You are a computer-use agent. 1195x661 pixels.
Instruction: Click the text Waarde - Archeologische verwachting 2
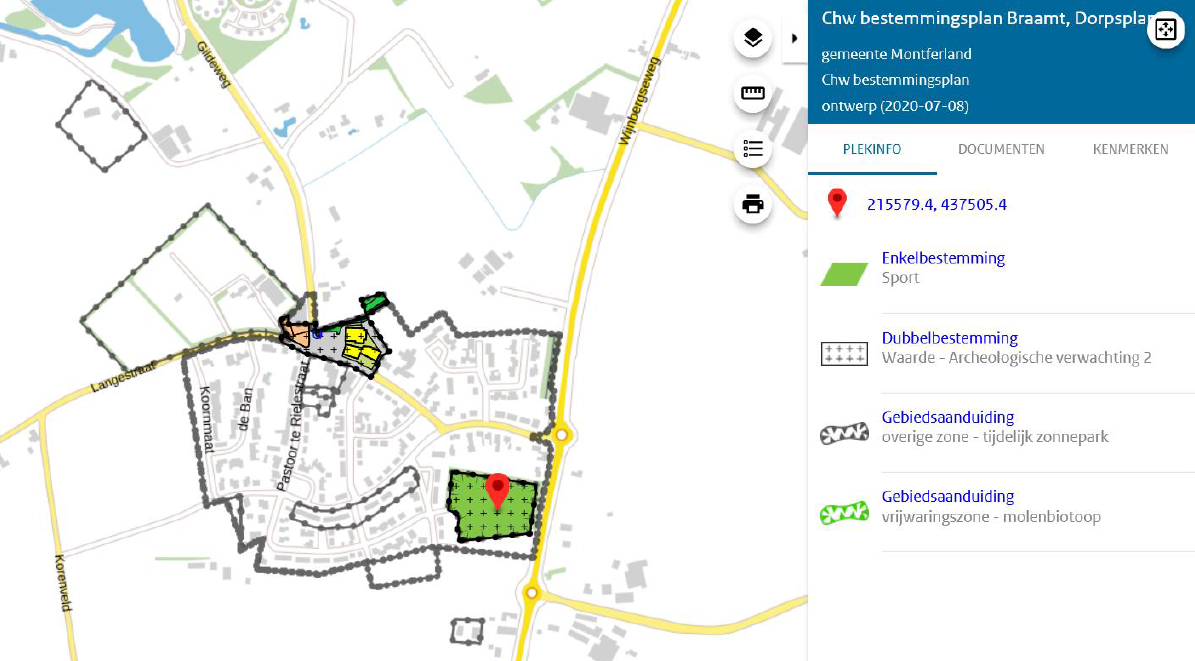coord(1017,358)
